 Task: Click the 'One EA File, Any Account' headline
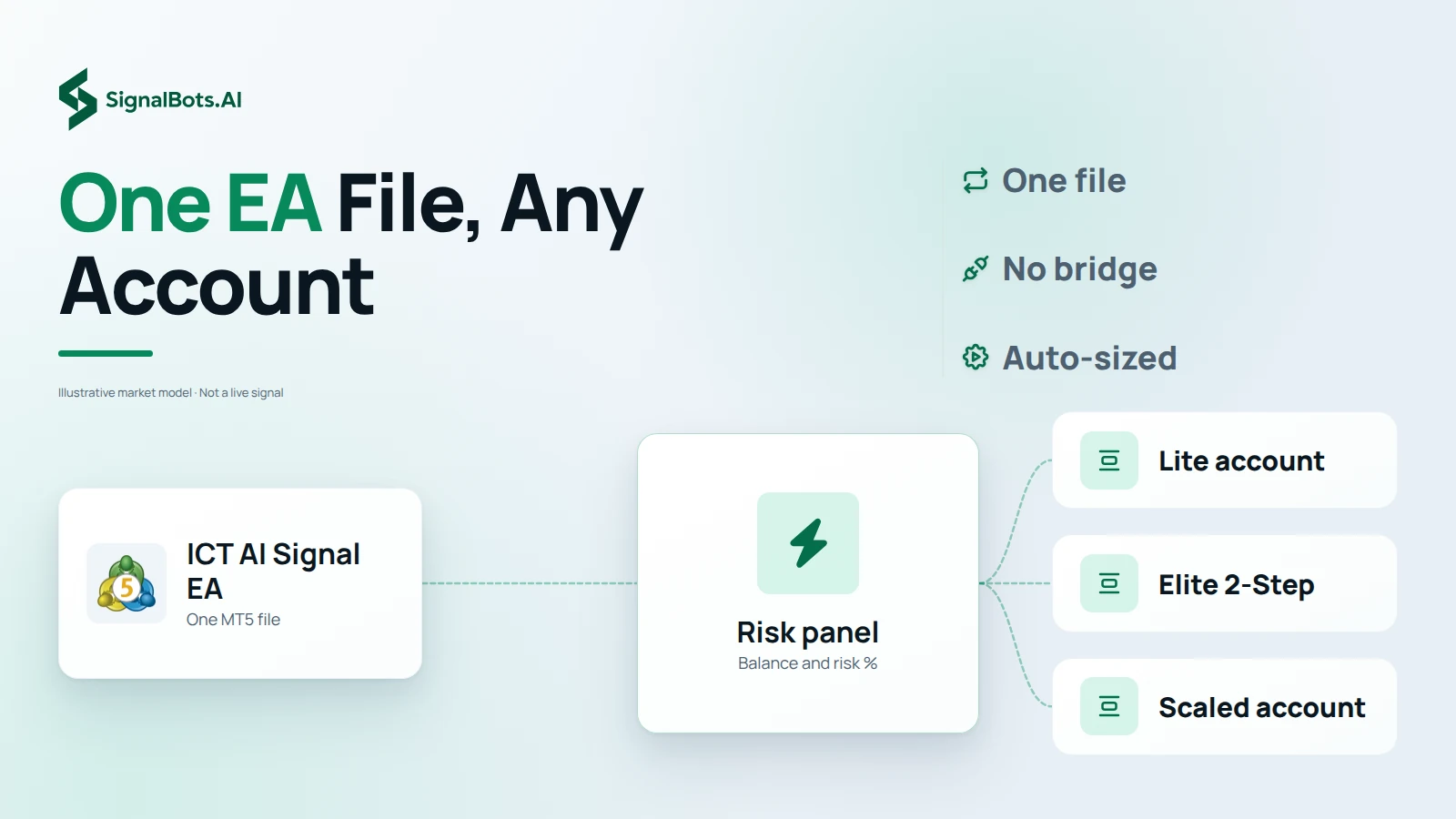coord(351,244)
